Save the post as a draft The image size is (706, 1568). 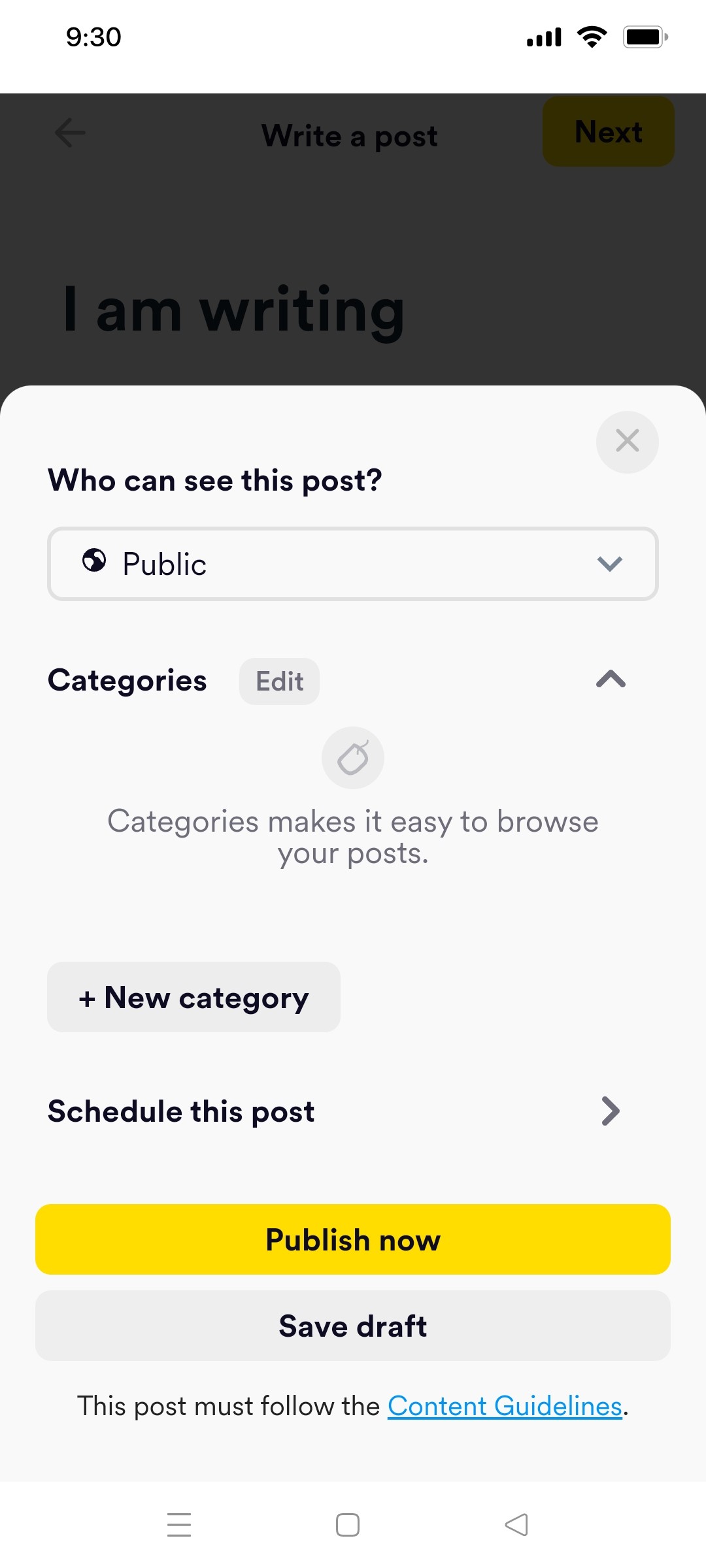[x=353, y=1326]
